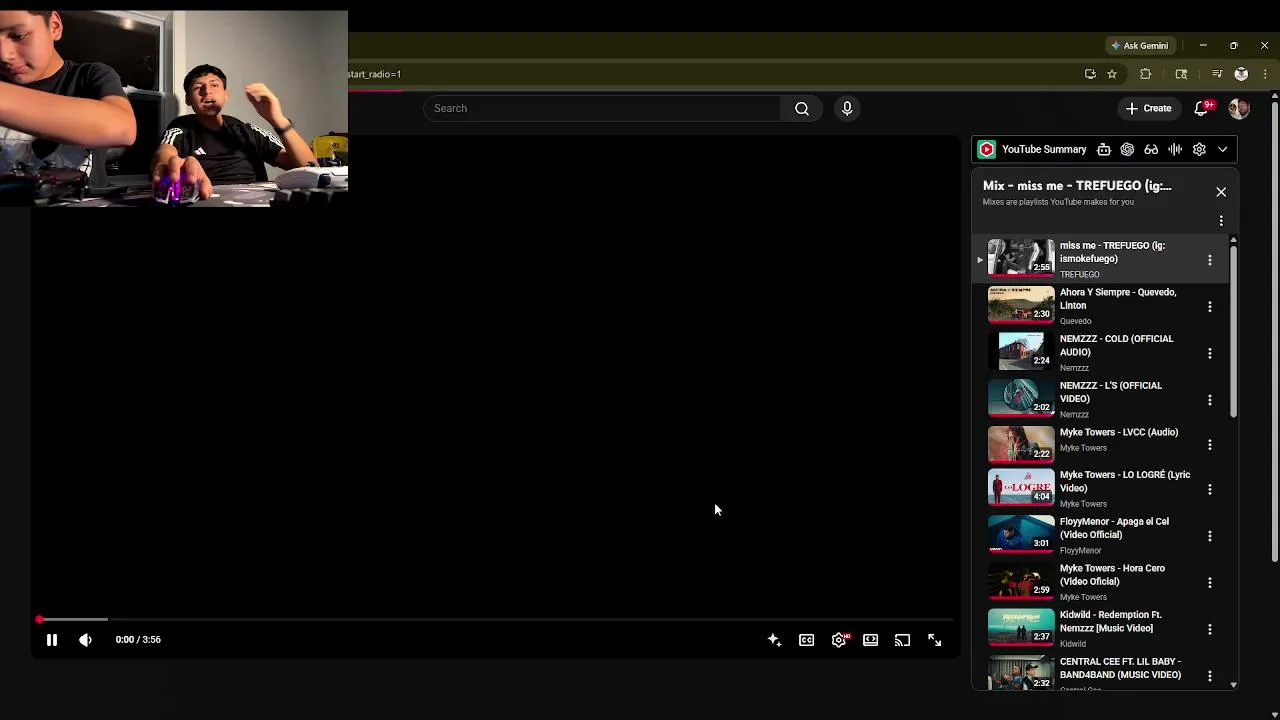Open the Create menu
Image resolution: width=1280 pixels, height=720 pixels.
pyautogui.click(x=1148, y=108)
